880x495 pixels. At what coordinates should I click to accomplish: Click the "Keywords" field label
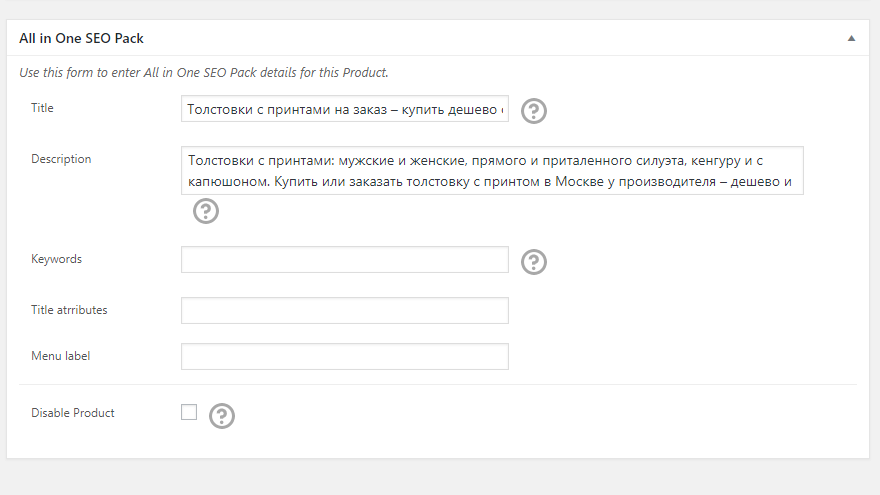pyautogui.click(x=56, y=259)
